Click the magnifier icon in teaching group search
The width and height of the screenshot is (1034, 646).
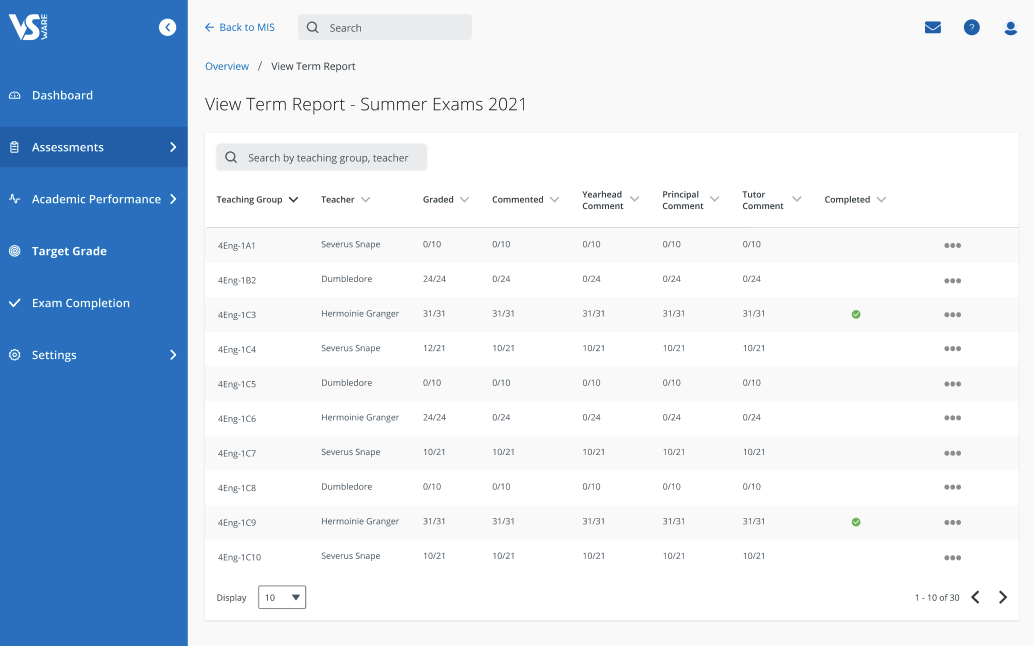231,158
